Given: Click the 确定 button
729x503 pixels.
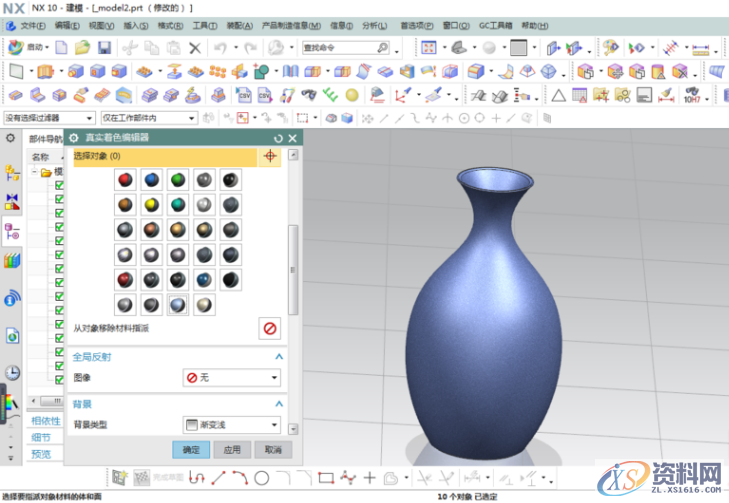Looking at the screenshot, I should (x=192, y=450).
